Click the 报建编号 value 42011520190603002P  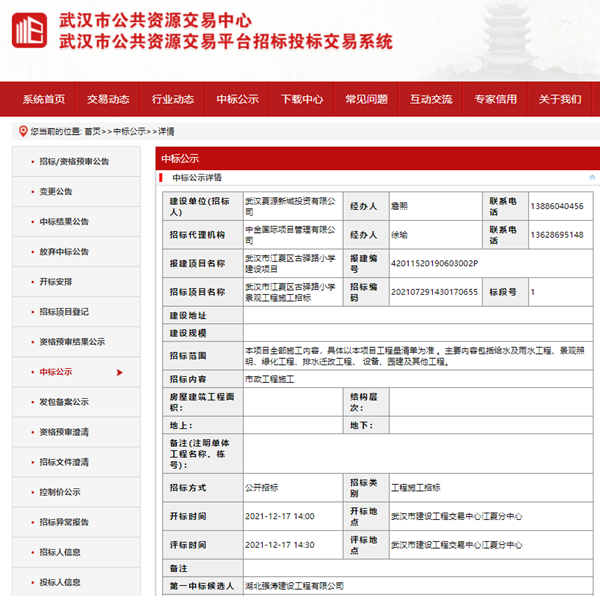click(x=434, y=264)
